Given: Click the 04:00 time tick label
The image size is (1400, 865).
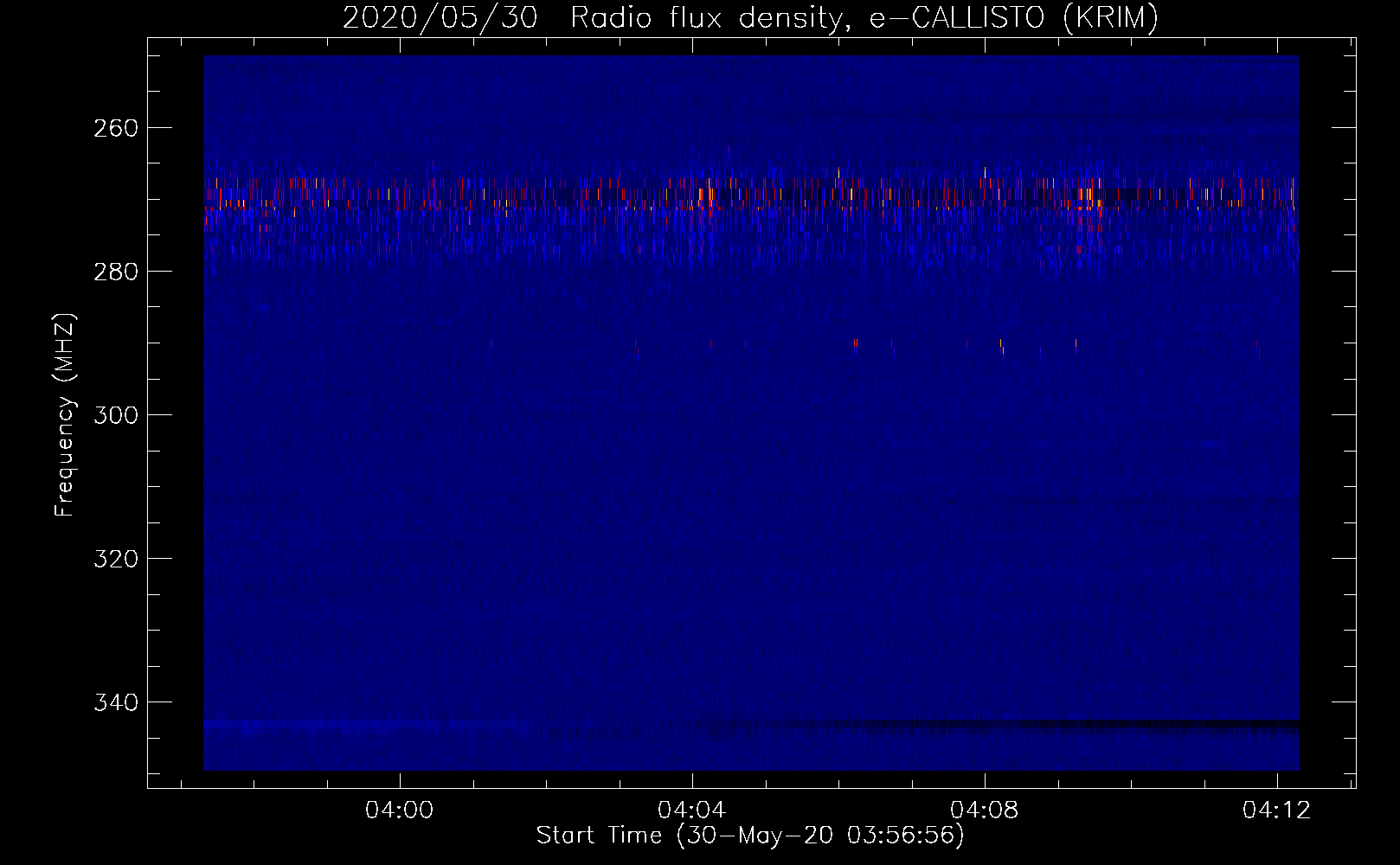Looking at the screenshot, I should (x=399, y=811).
